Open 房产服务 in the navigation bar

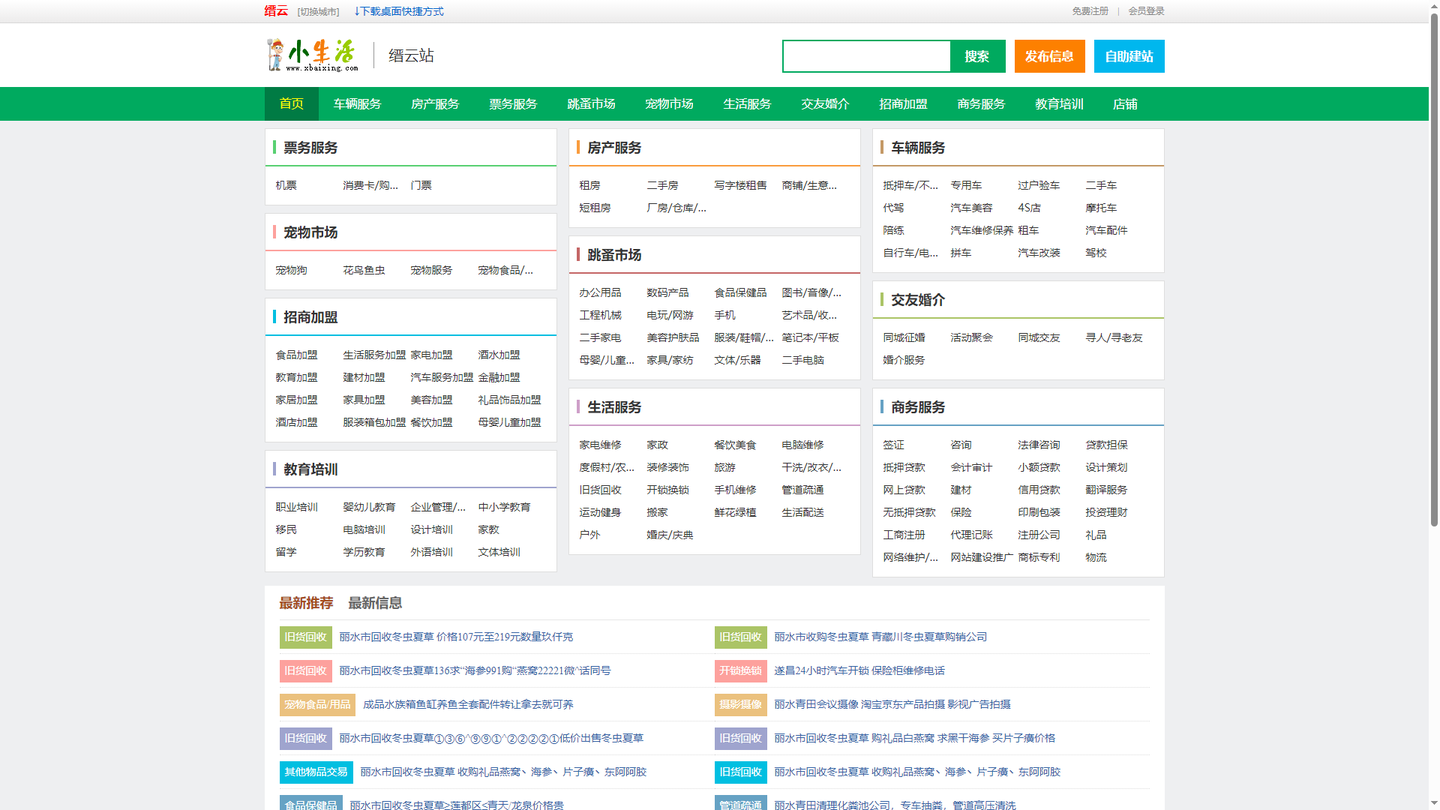tap(435, 104)
